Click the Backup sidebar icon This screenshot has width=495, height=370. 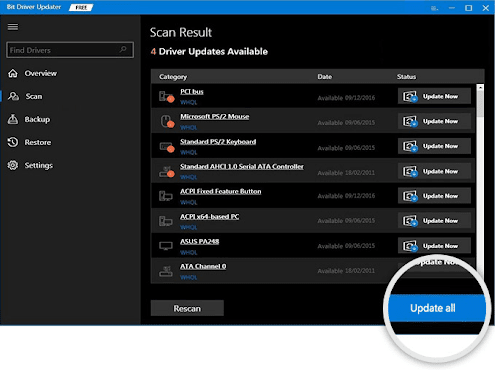pos(13,119)
